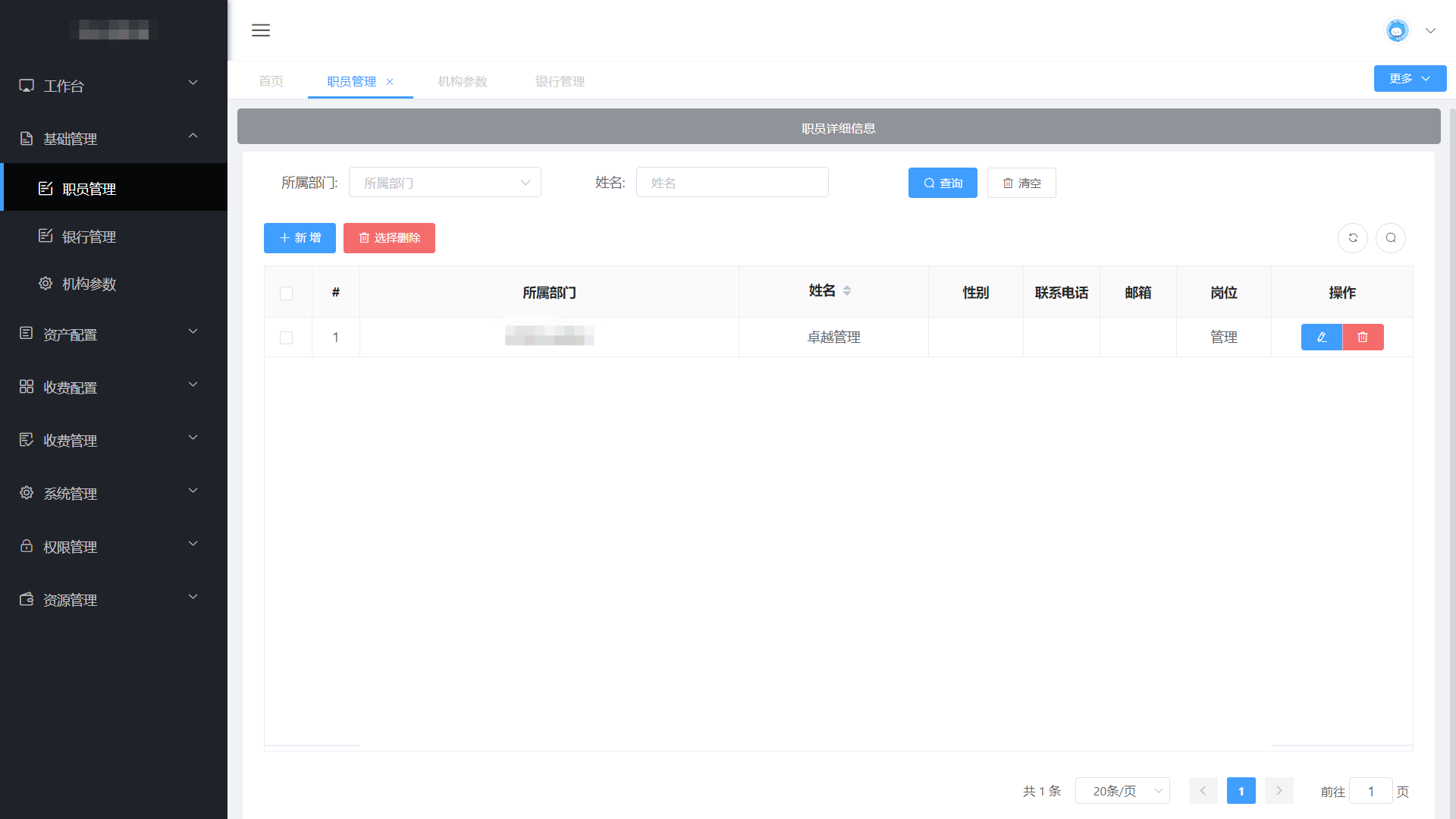Tick the checkbox for row 1

click(x=286, y=337)
